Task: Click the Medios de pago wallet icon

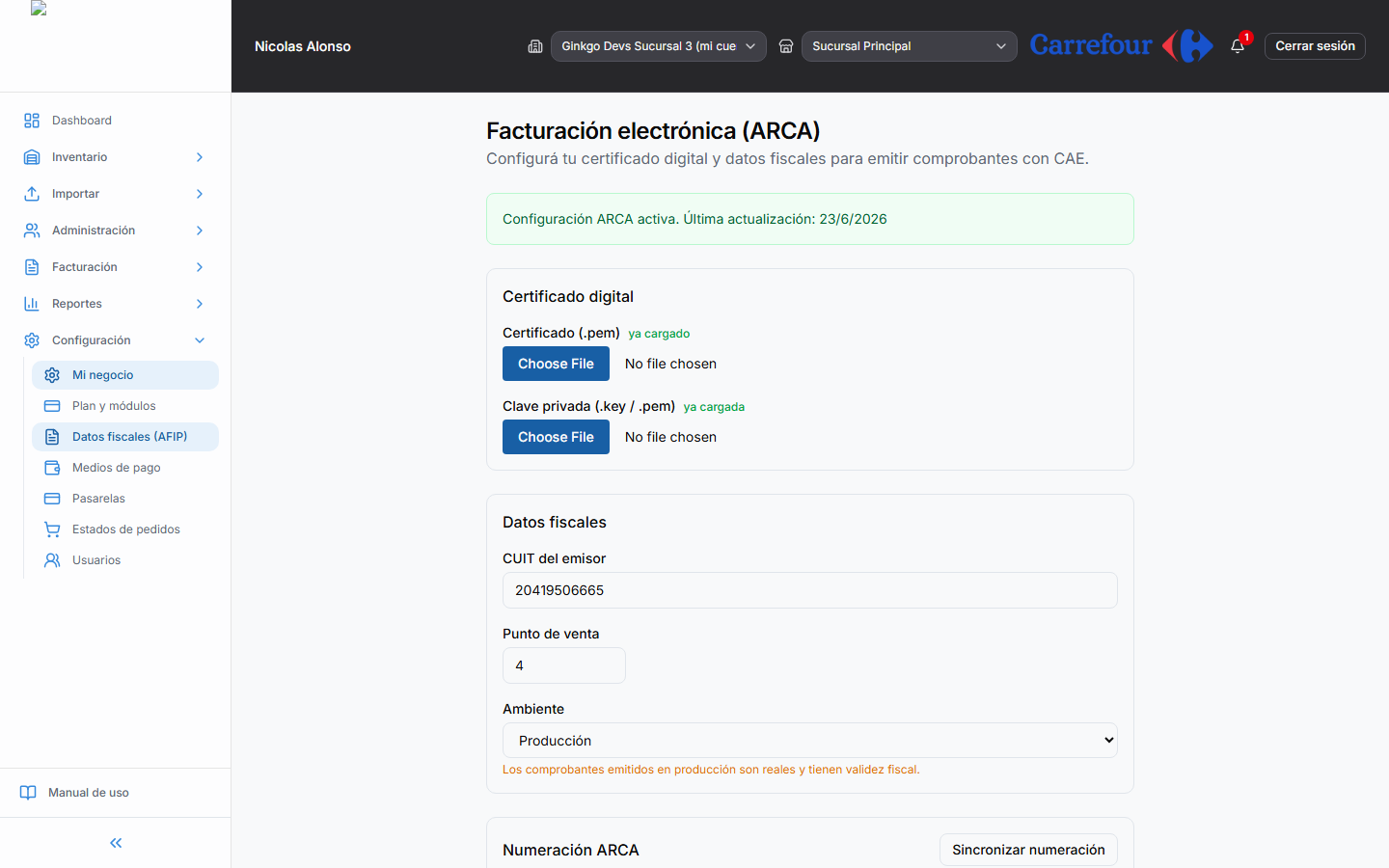Action: 52,468
